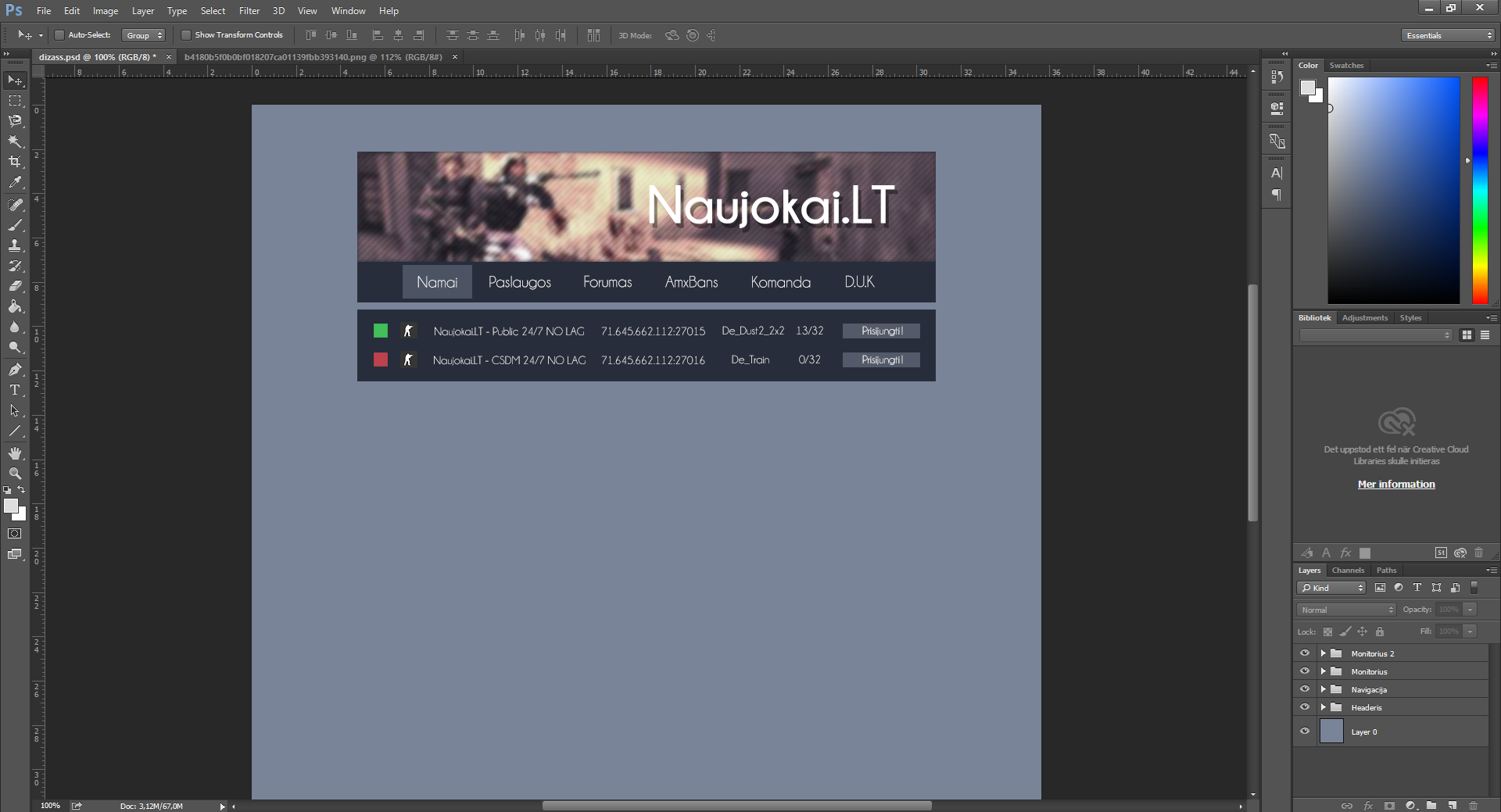The height and width of the screenshot is (812, 1501).
Task: Enable Show Transform Controls checkbox
Action: (186, 35)
